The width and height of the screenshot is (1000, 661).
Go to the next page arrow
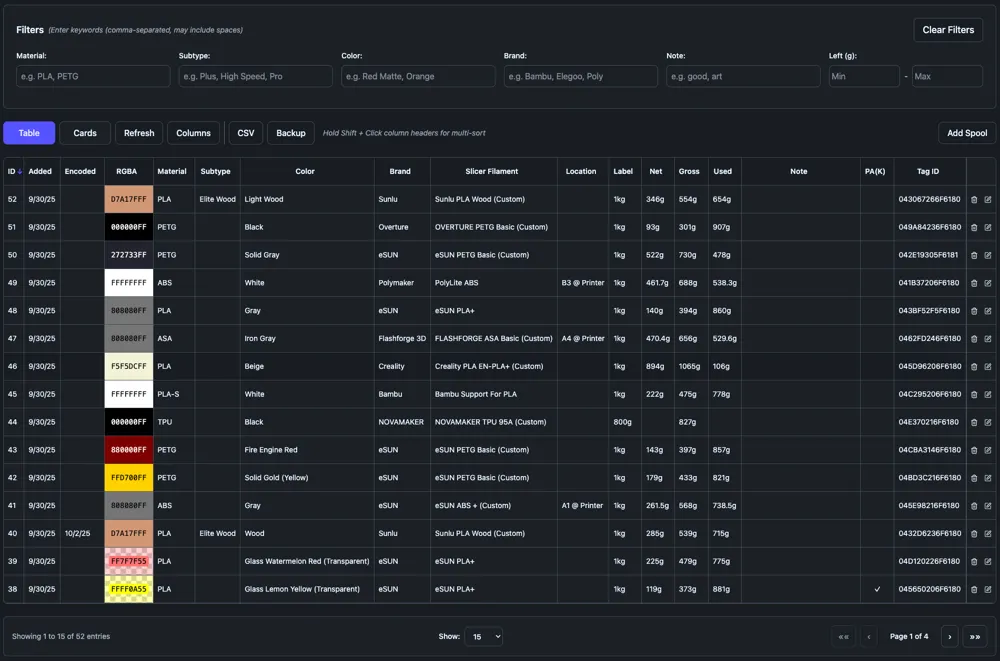(x=949, y=636)
